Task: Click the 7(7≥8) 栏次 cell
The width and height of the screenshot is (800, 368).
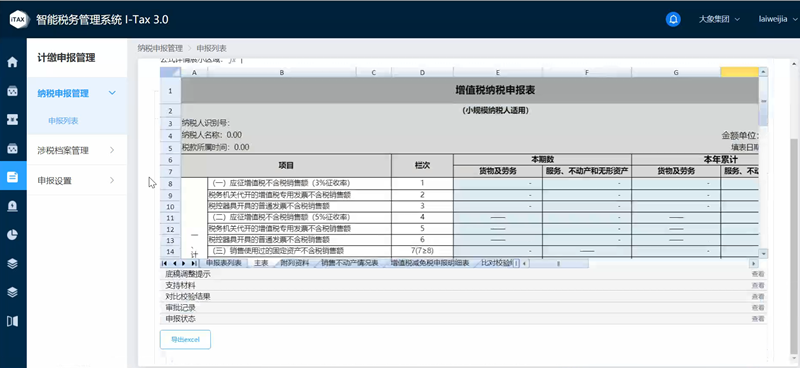Action: pos(422,251)
